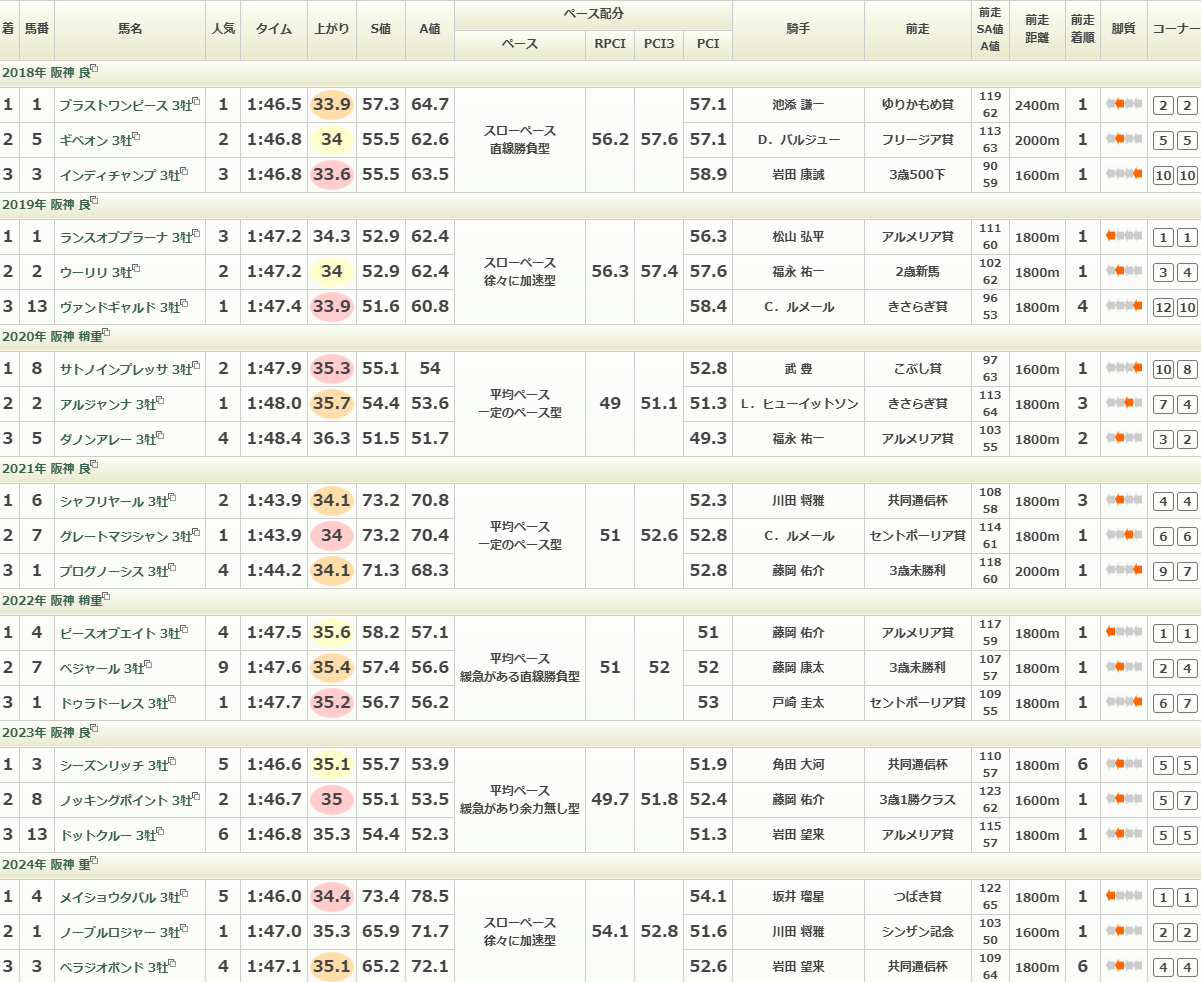Open the popup icon next to 2022年 阪神 稍重
The height and width of the screenshot is (982, 1201).
(106, 598)
